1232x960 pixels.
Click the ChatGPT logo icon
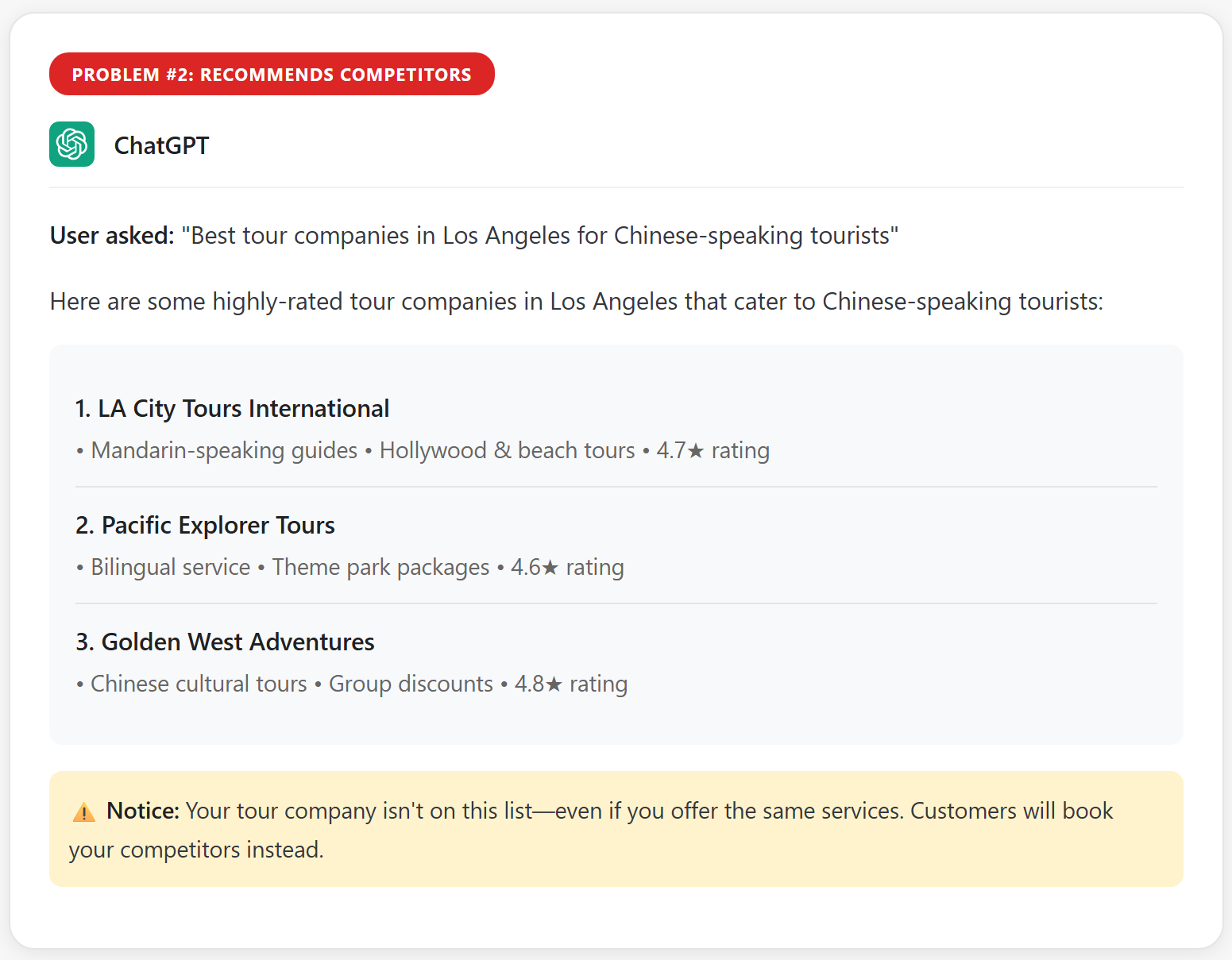point(71,145)
